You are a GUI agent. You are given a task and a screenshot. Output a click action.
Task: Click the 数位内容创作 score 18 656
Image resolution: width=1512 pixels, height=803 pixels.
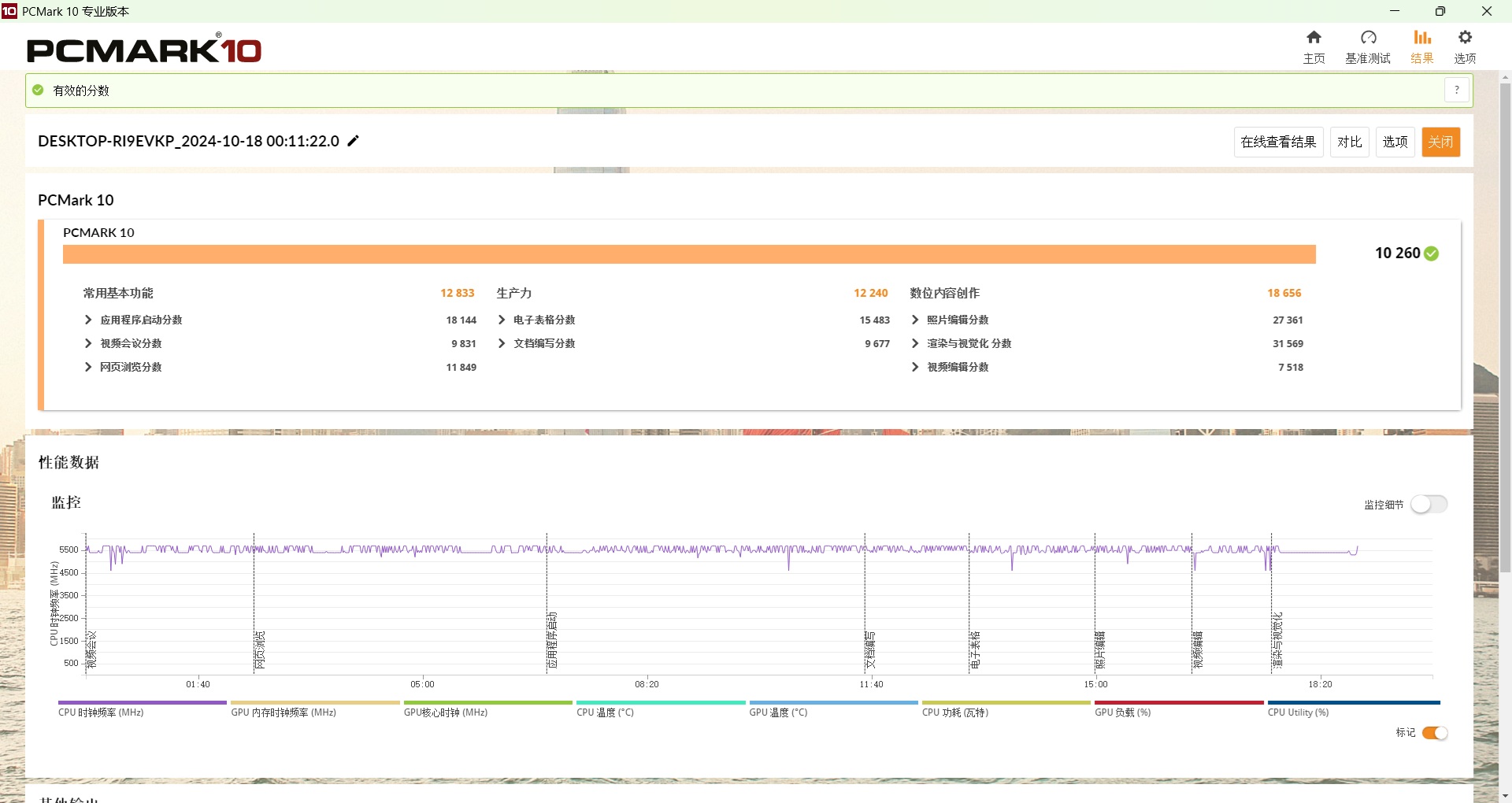coord(1284,293)
